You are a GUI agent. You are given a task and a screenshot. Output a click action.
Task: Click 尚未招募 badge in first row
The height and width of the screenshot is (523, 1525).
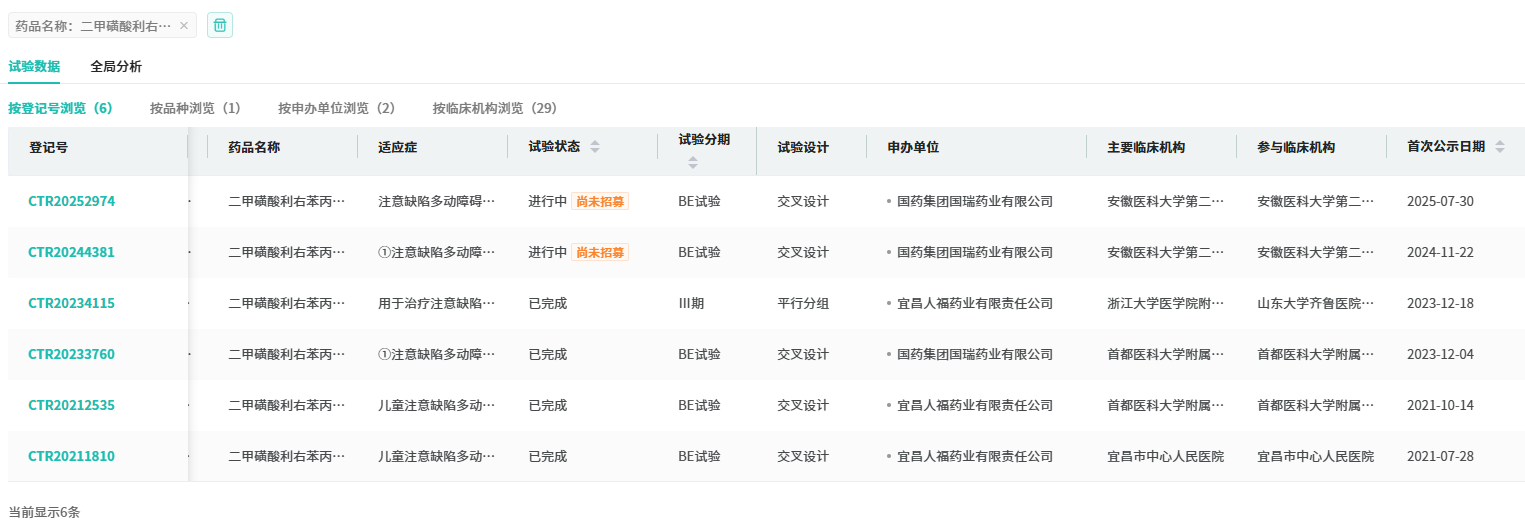pyautogui.click(x=600, y=201)
